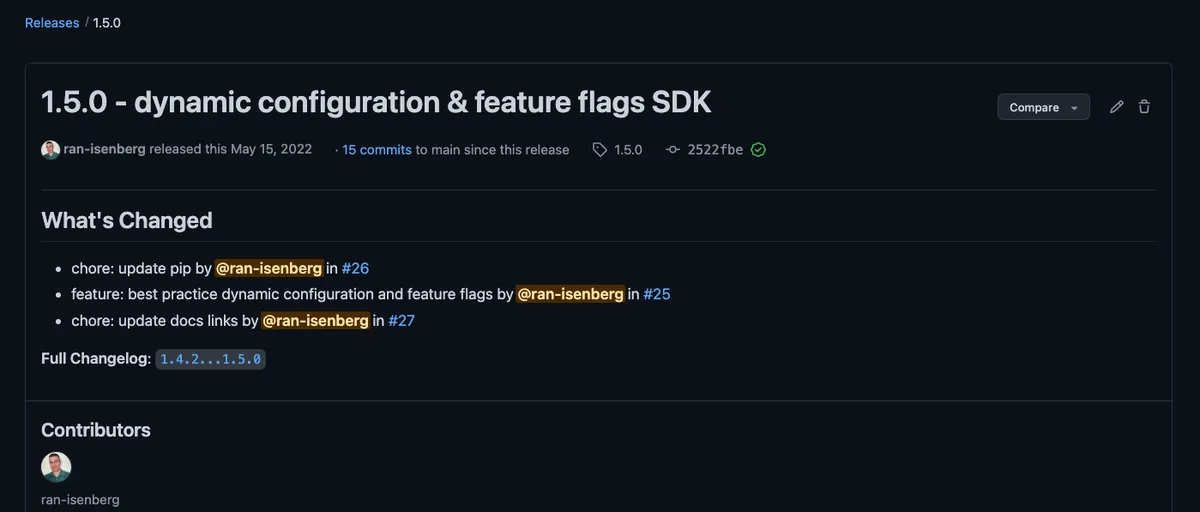This screenshot has width=1200, height=512.
Task: Click the Full Changelog label
Action: coord(96,358)
